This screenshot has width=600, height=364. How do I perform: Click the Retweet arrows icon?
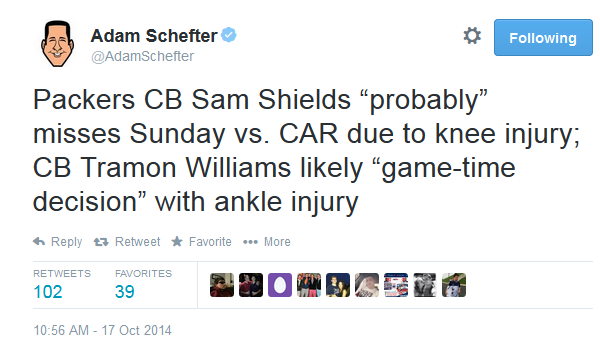(101, 242)
